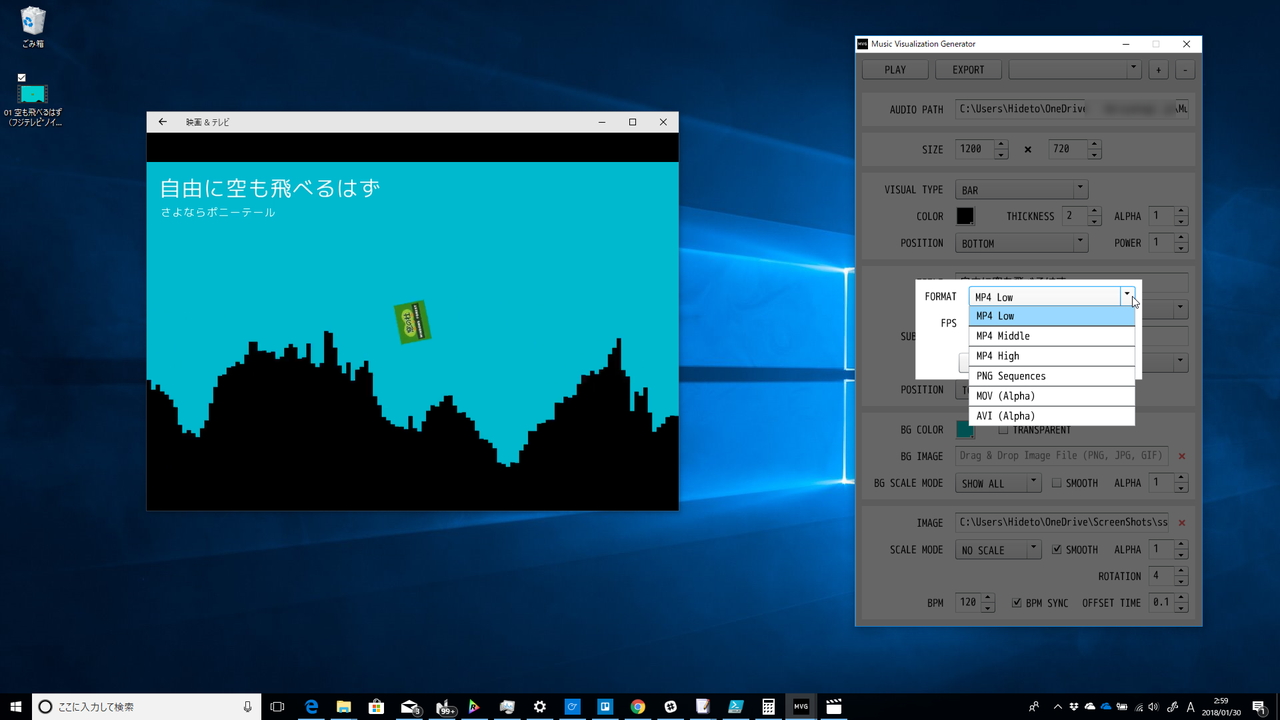Select the video file icon on the desktop
Viewport: 1280px width, 720px height.
(x=33, y=100)
